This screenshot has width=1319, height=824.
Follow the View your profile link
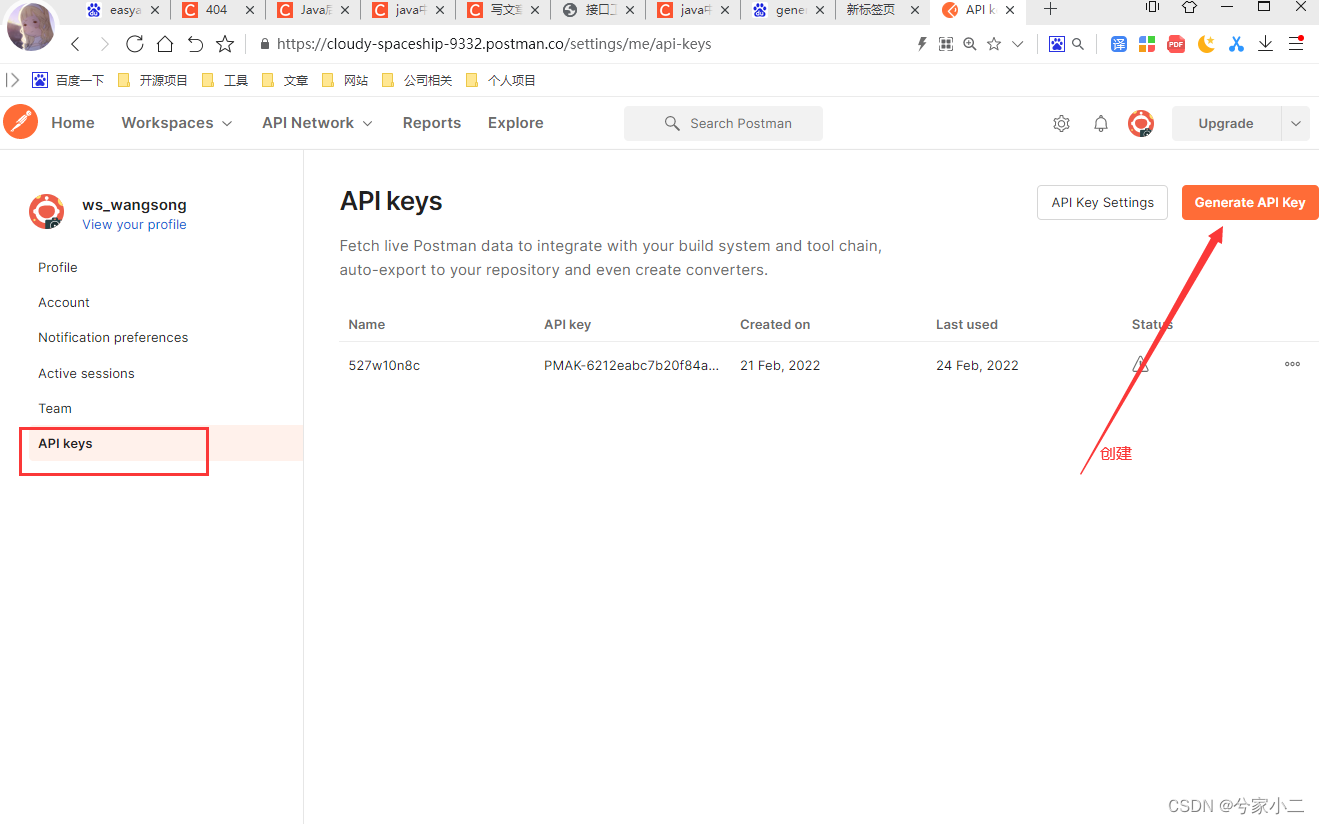[134, 225]
